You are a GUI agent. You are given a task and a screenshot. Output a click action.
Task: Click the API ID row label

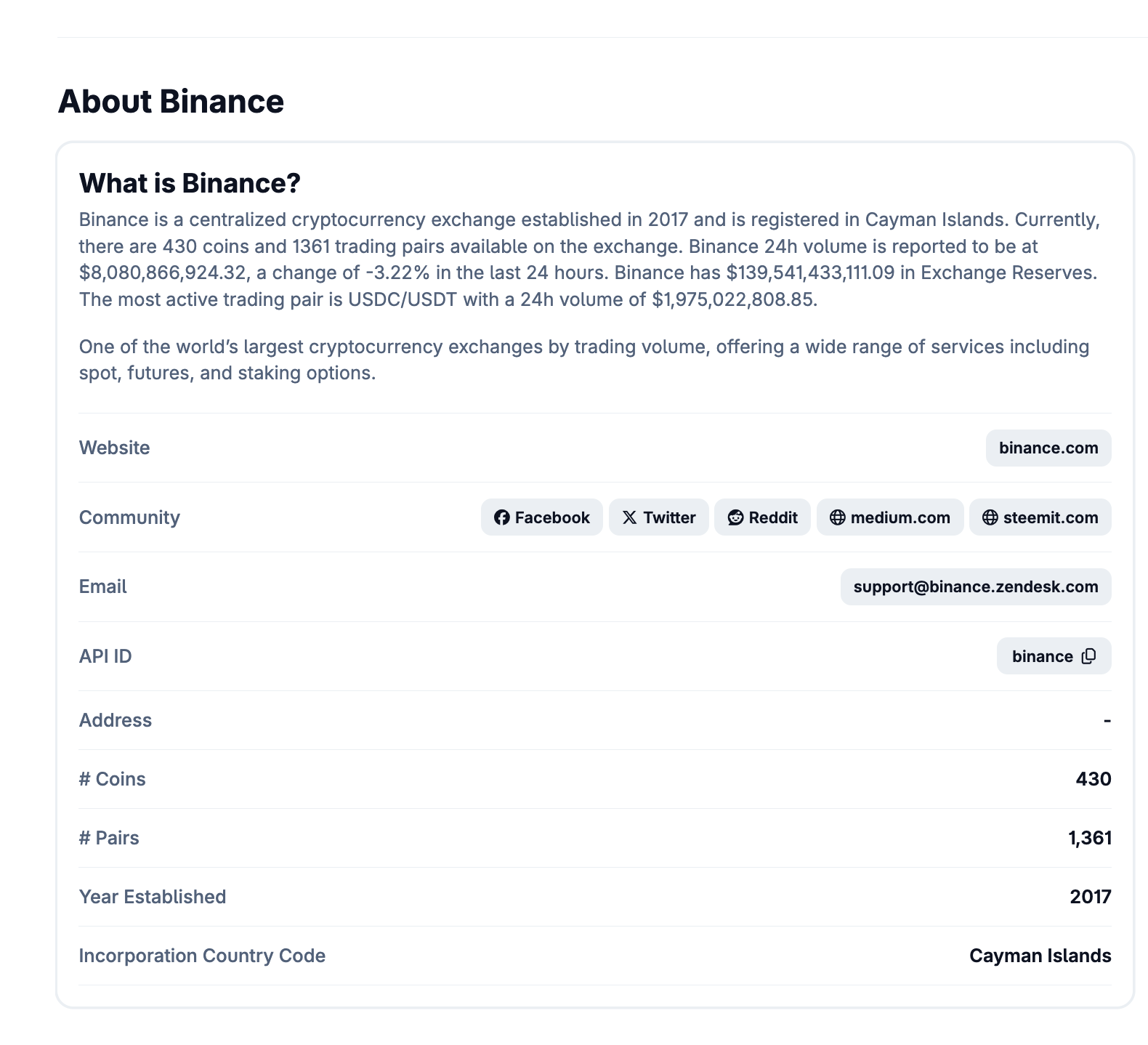click(105, 656)
